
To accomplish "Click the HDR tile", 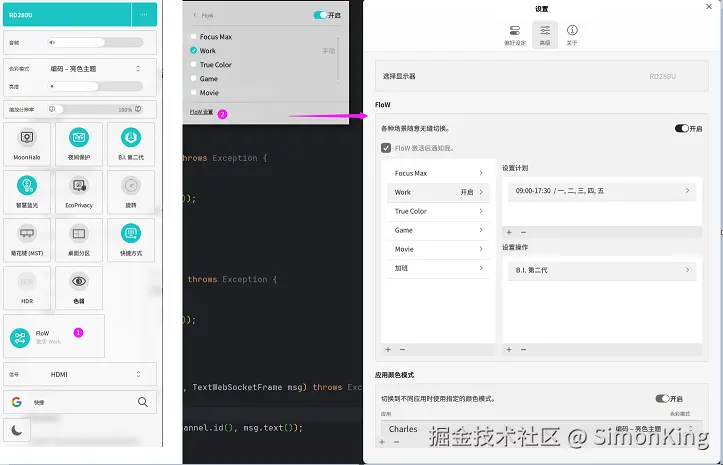I will click(x=27, y=288).
